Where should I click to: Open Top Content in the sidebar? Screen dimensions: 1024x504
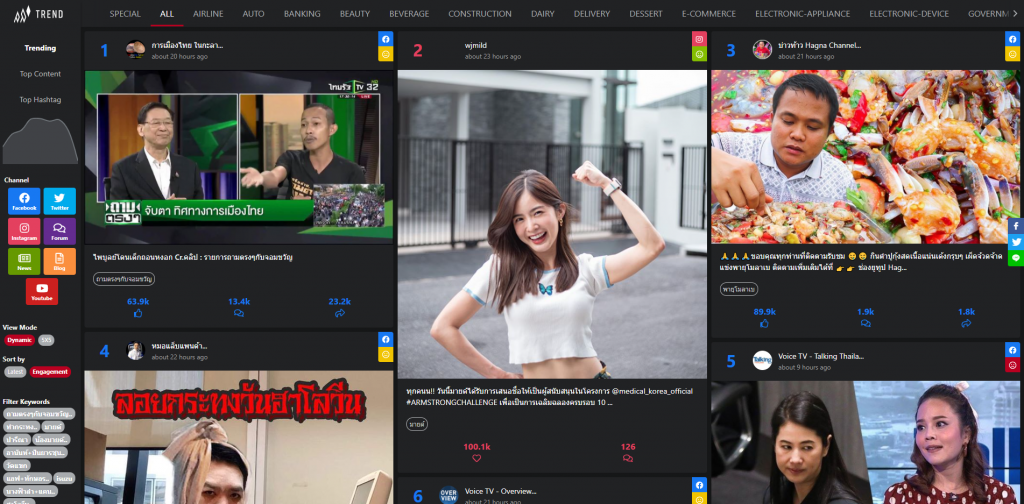(41, 74)
